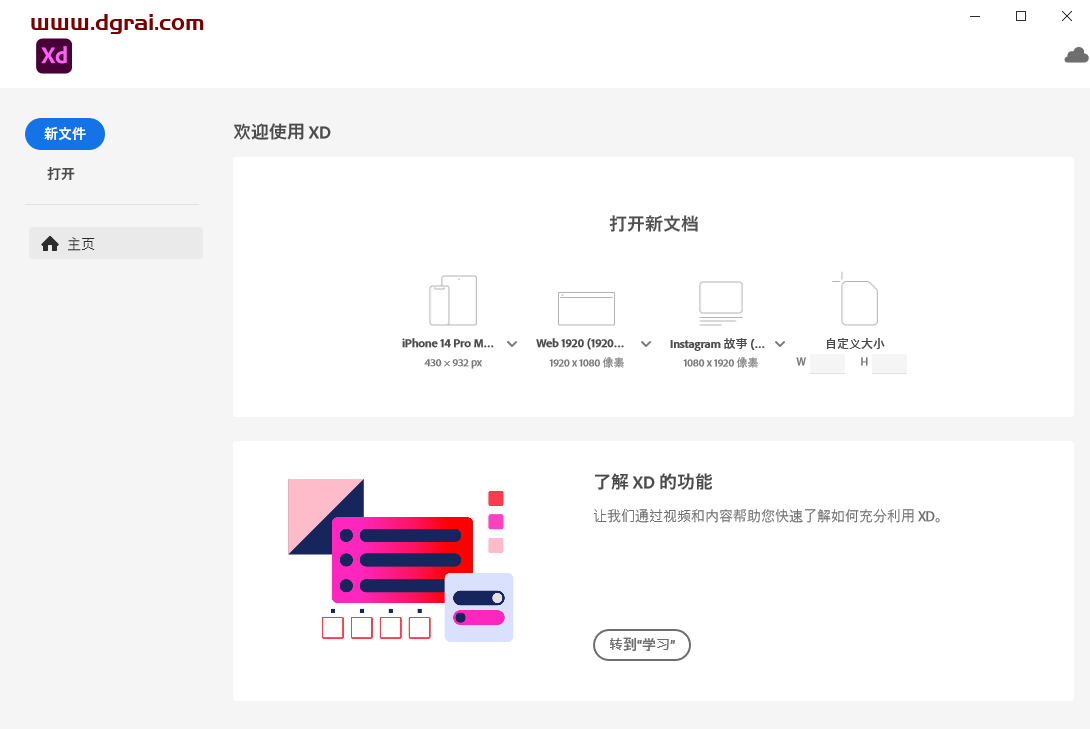The image size is (1090, 729).
Task: Click the pink square in the illustration
Action: pyautogui.click(x=497, y=544)
